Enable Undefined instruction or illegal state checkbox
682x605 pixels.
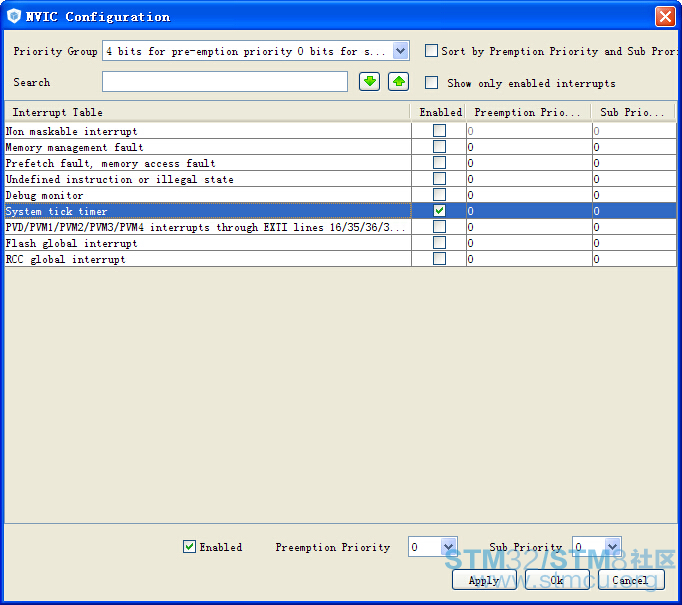tap(439, 179)
